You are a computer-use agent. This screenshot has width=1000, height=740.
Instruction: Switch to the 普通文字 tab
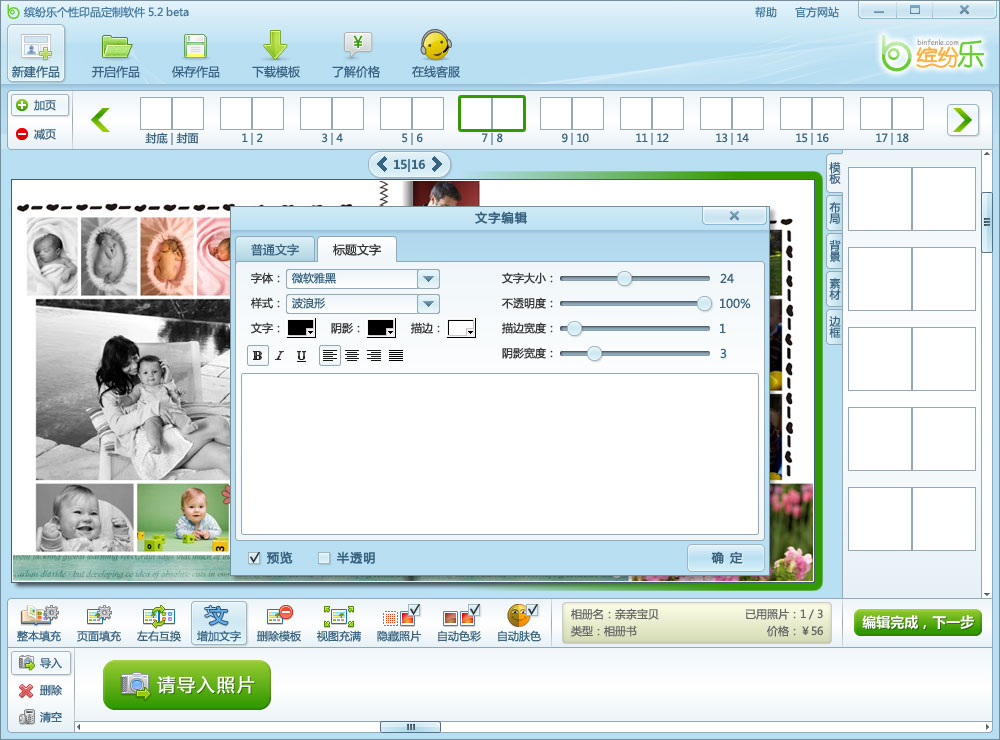click(275, 249)
